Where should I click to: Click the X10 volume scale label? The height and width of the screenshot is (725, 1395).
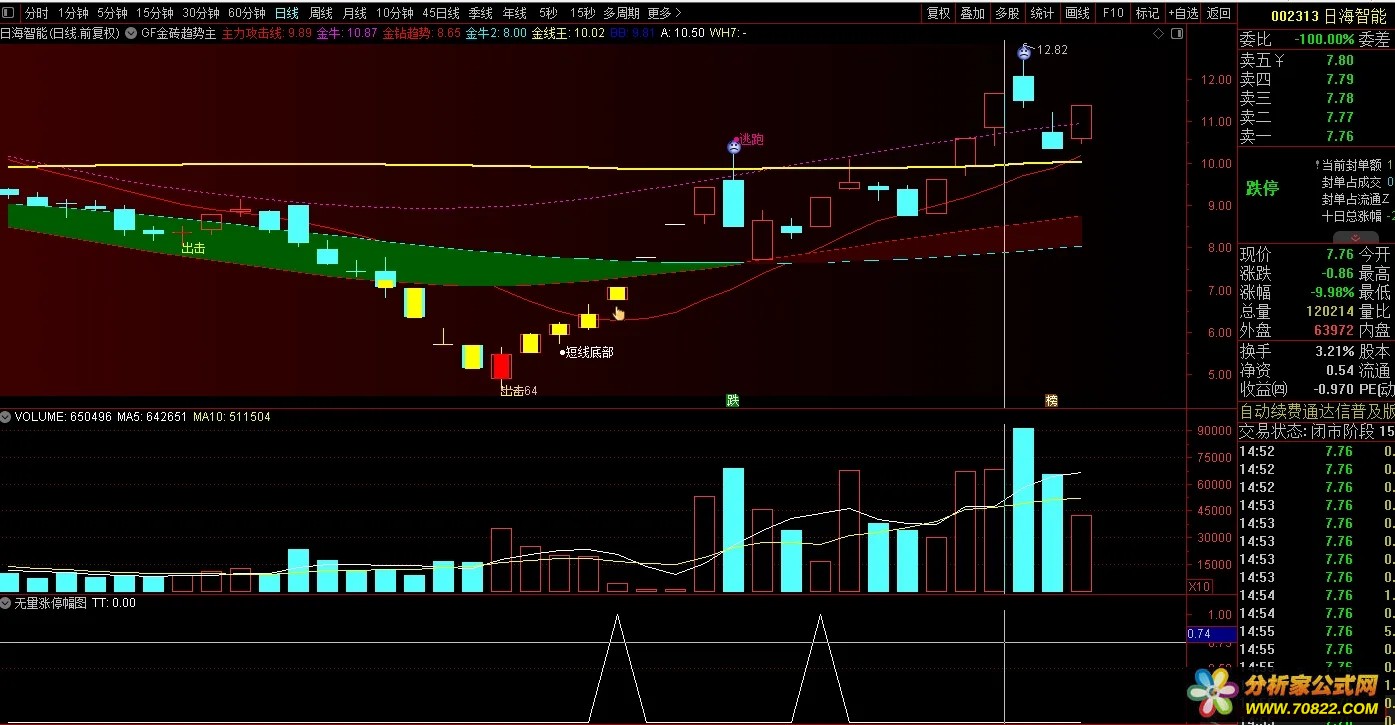click(1199, 586)
